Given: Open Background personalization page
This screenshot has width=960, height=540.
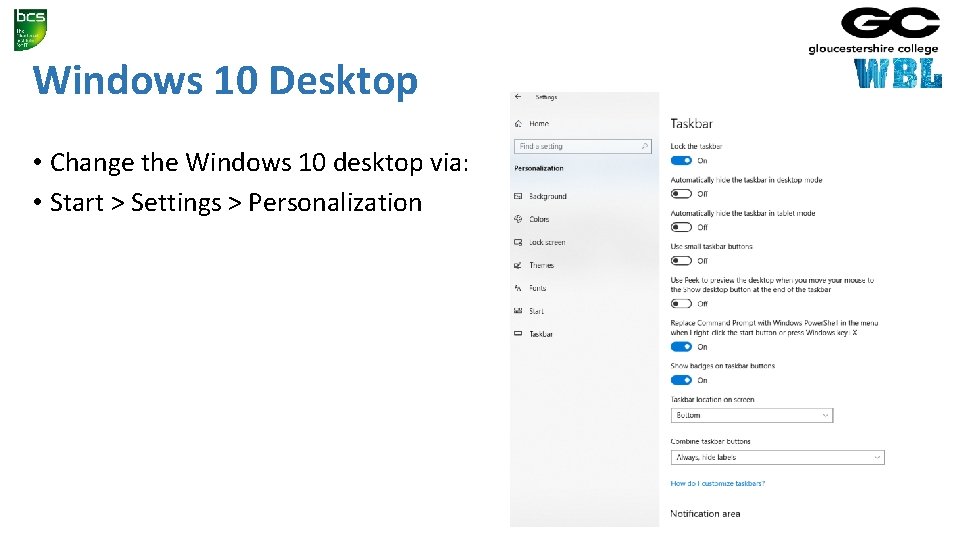Looking at the screenshot, I should point(548,197).
